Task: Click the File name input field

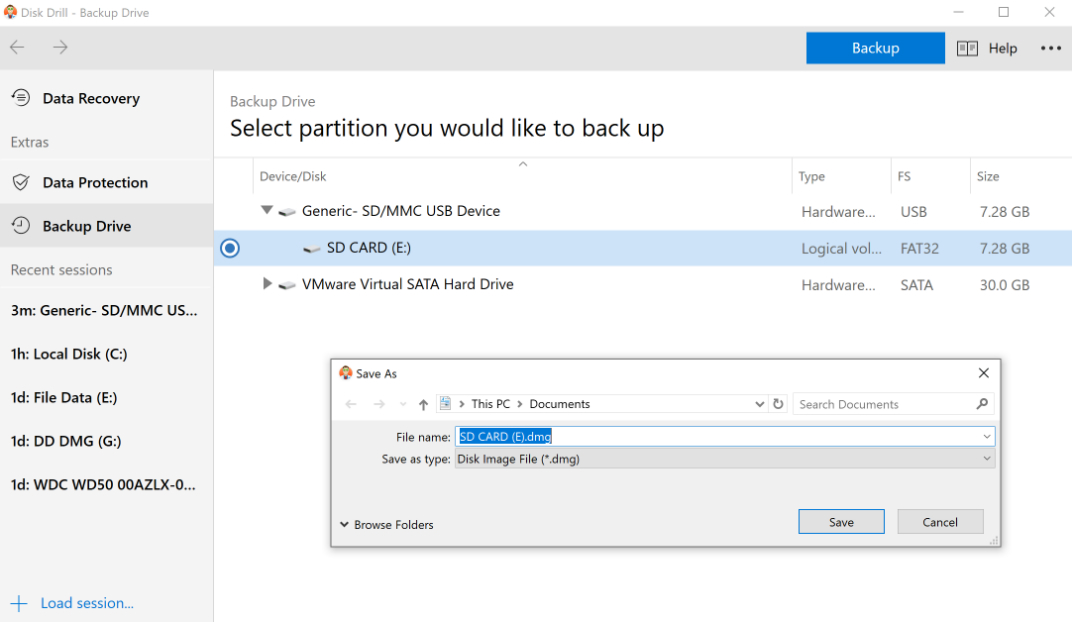Action: pos(720,436)
